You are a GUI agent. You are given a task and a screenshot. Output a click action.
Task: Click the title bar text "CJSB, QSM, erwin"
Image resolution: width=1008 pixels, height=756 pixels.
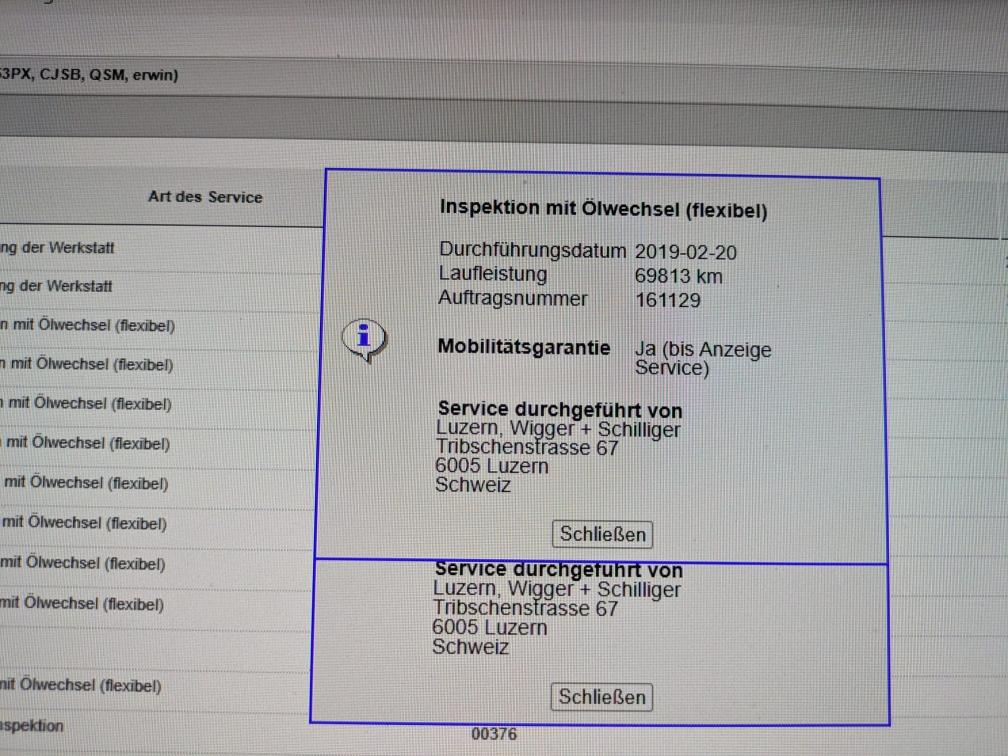point(110,74)
